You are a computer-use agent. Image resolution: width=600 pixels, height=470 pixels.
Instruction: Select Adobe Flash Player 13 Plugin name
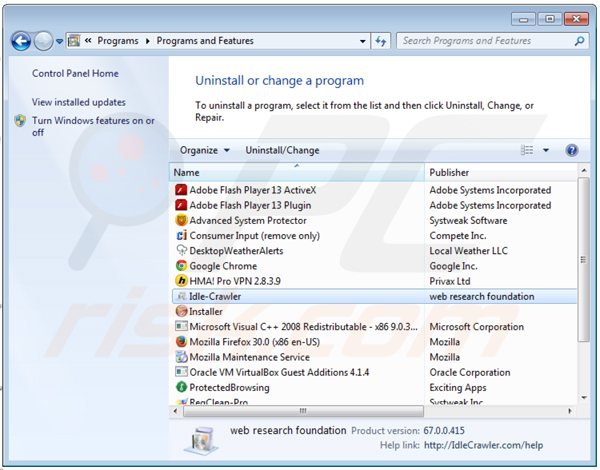250,206
